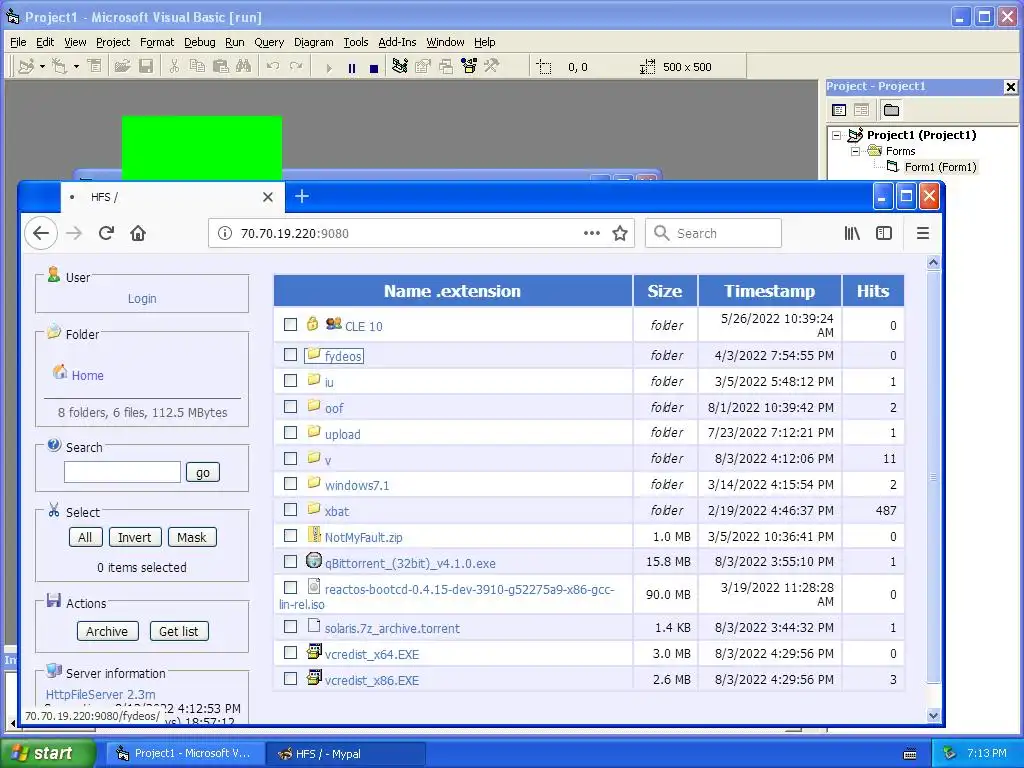1024x768 pixels.
Task: Open the File menu
Action: [18, 42]
